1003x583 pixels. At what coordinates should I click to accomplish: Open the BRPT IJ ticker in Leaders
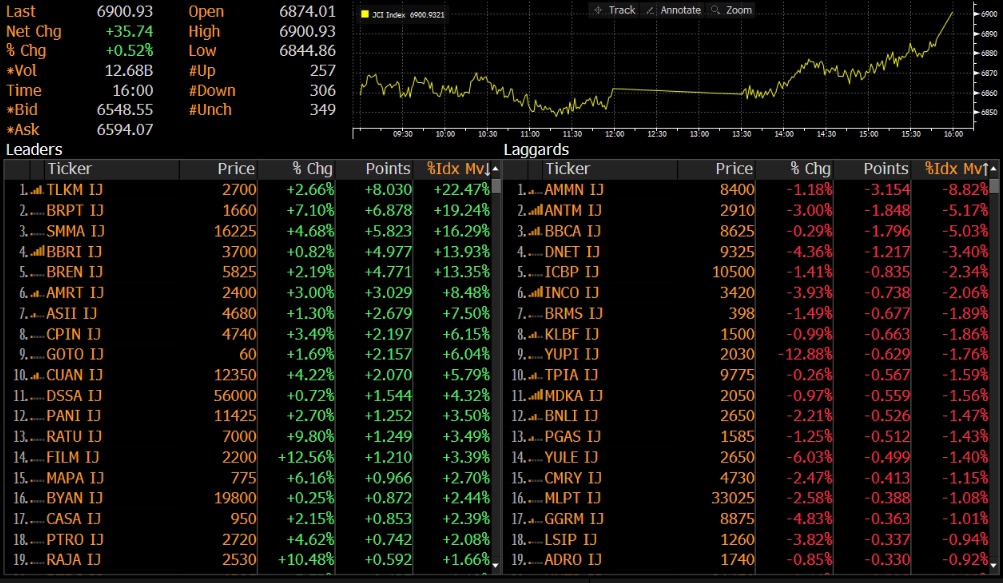pos(74,211)
